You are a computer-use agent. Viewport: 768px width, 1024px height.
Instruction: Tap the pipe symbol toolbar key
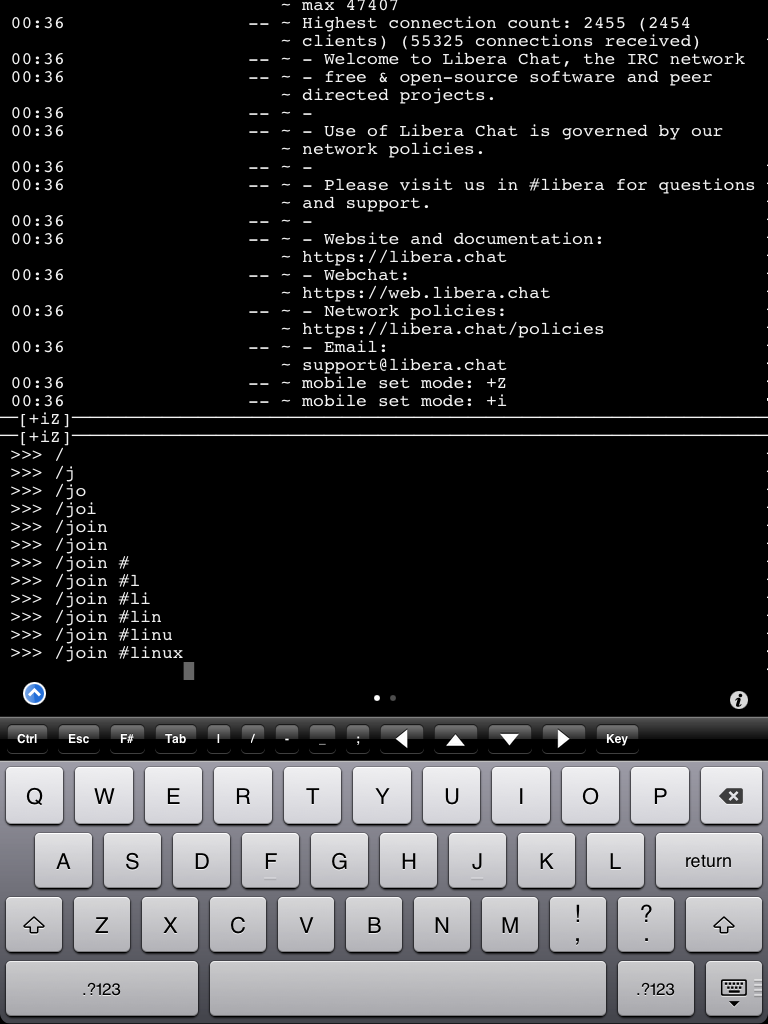click(x=218, y=739)
